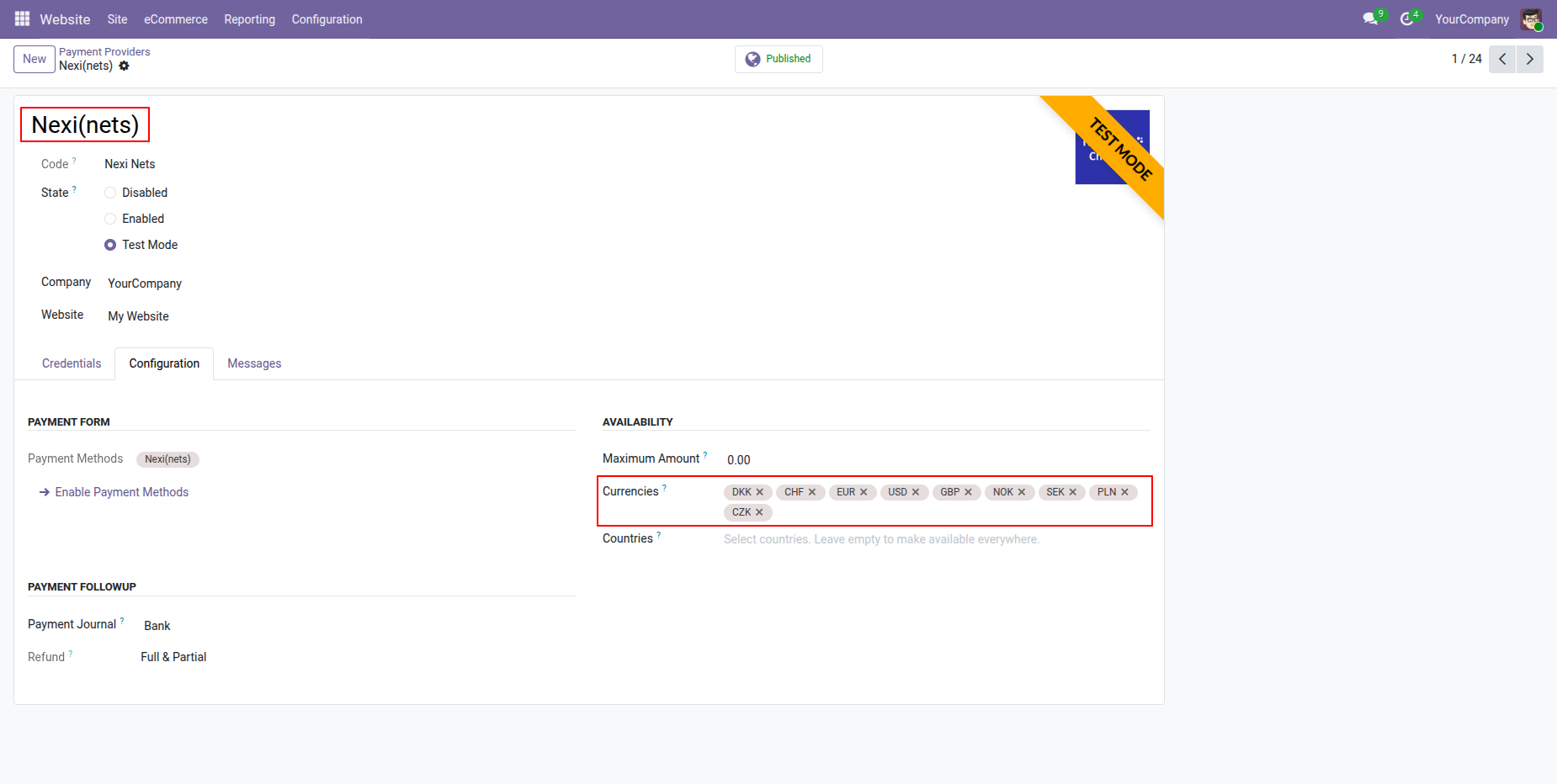
Task: Switch to the Credentials tab
Action: pyautogui.click(x=72, y=363)
